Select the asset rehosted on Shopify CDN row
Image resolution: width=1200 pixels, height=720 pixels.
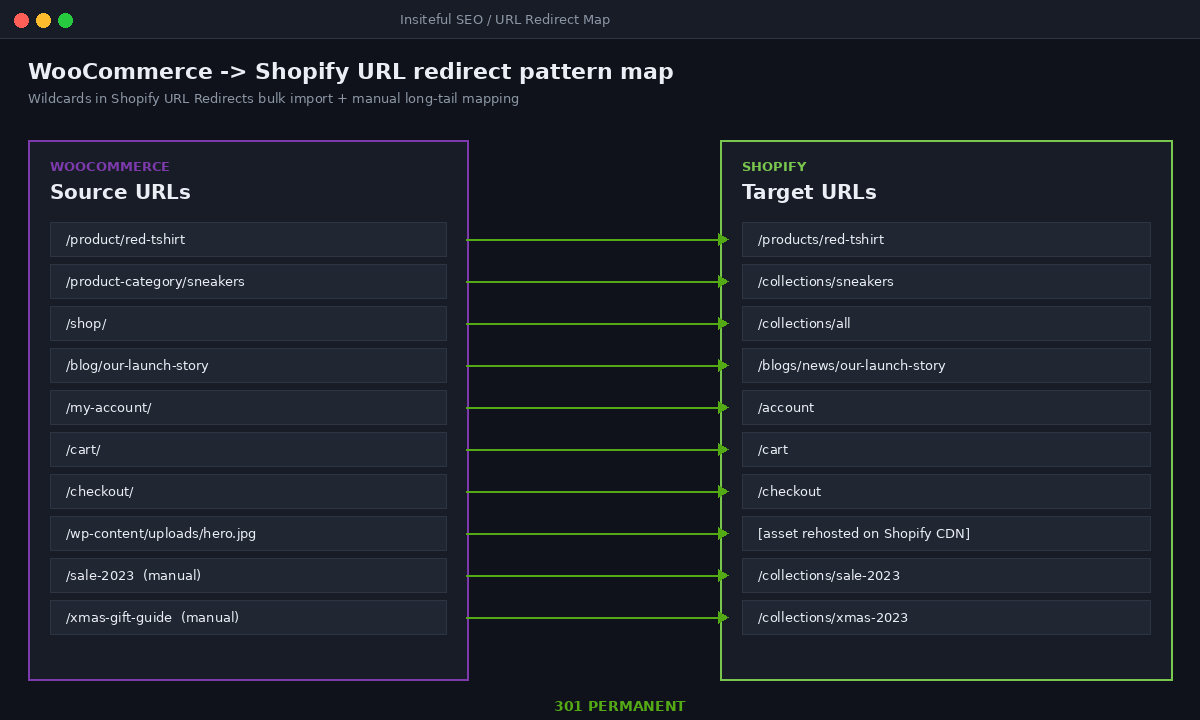[946, 534]
